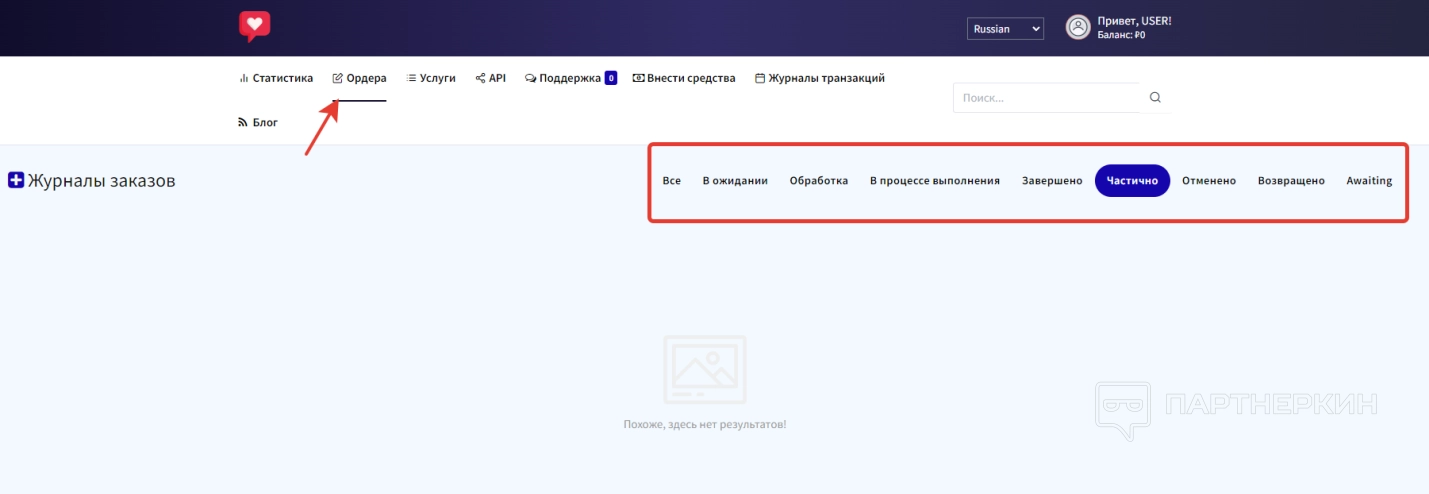
Task: Open the Внести средства page
Action: coord(684,78)
